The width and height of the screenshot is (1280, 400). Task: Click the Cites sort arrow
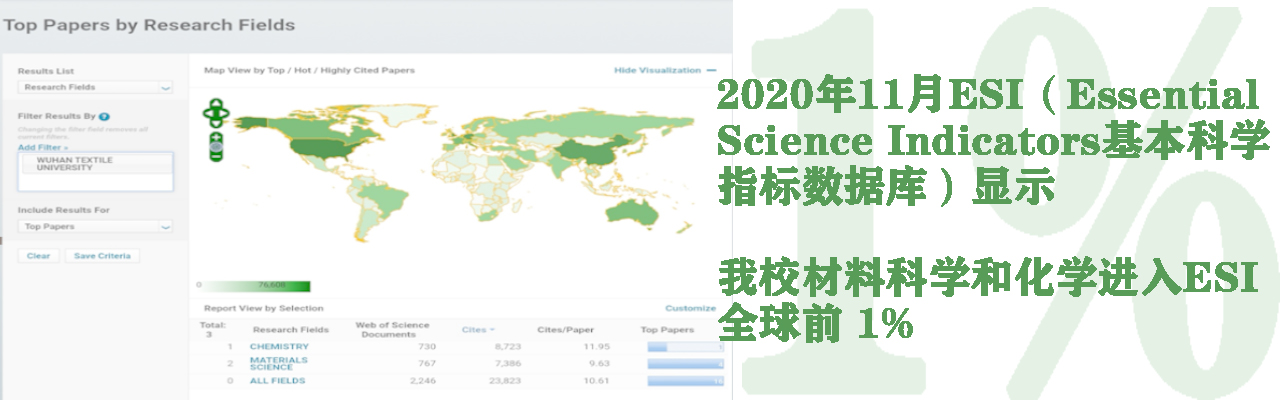[x=492, y=329]
